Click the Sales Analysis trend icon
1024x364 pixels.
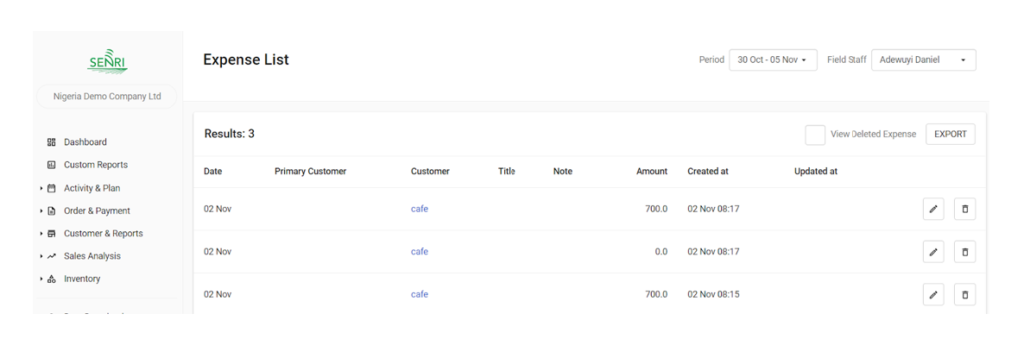point(52,256)
